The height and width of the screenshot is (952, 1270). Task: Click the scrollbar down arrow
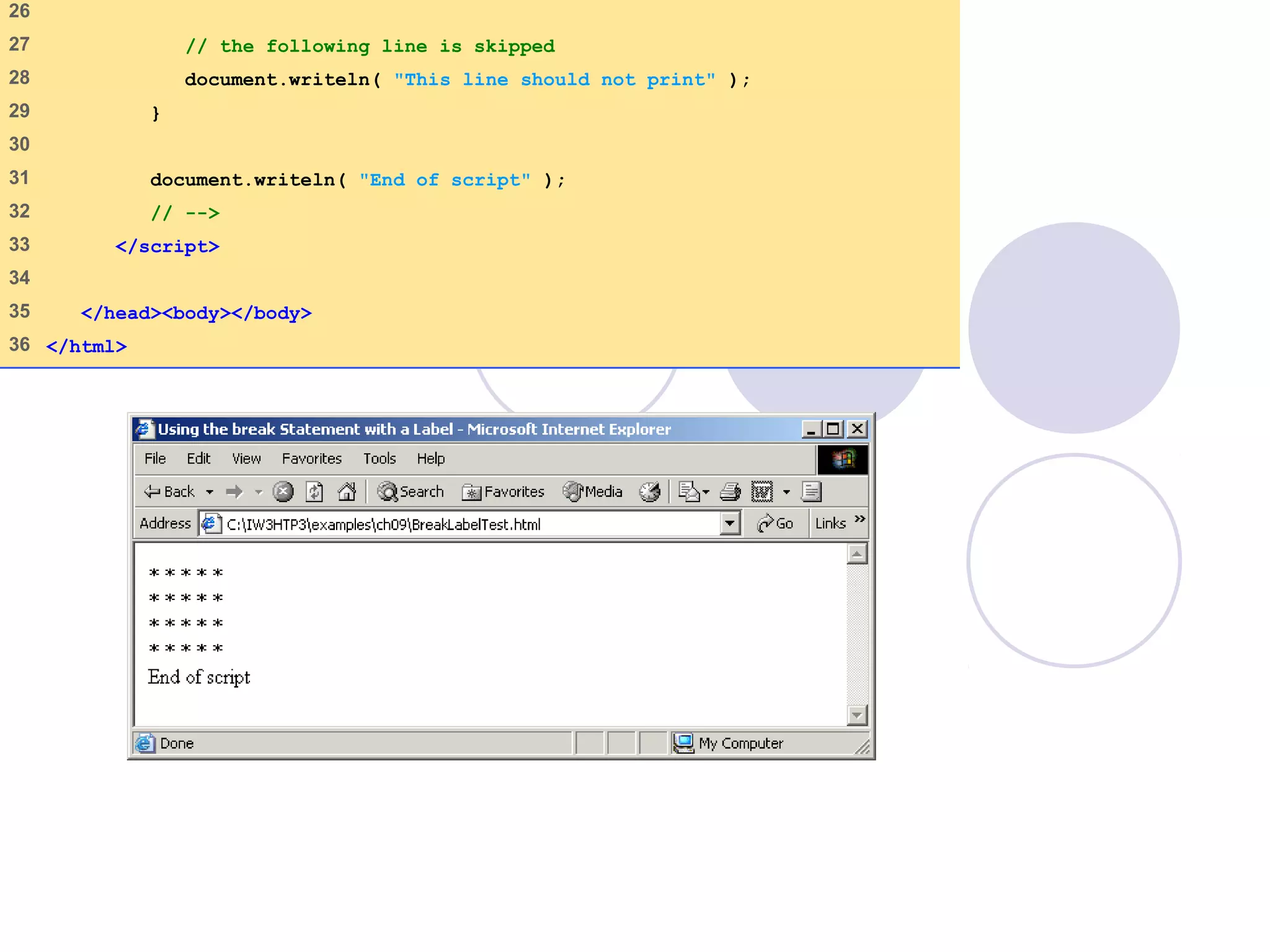tap(856, 715)
